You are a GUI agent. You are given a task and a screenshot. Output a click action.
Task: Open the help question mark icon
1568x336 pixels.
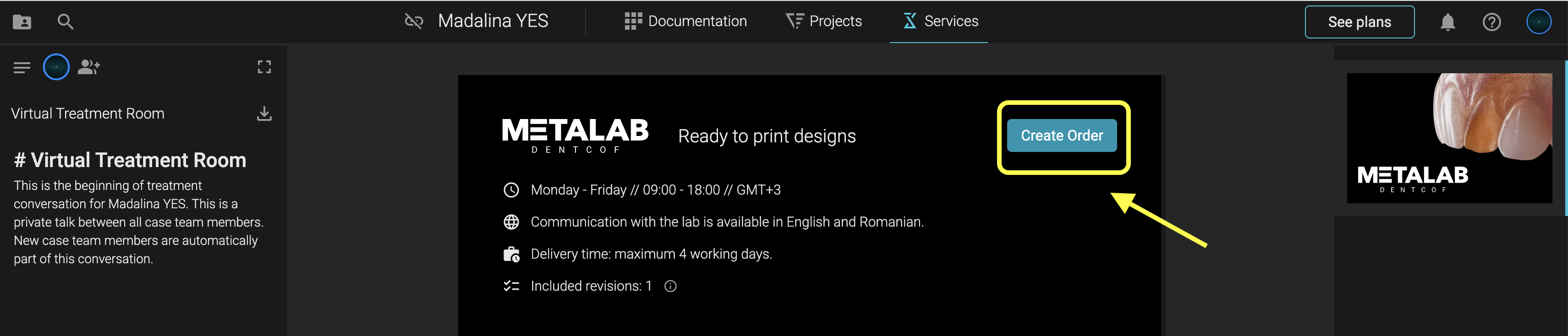[x=1491, y=22]
